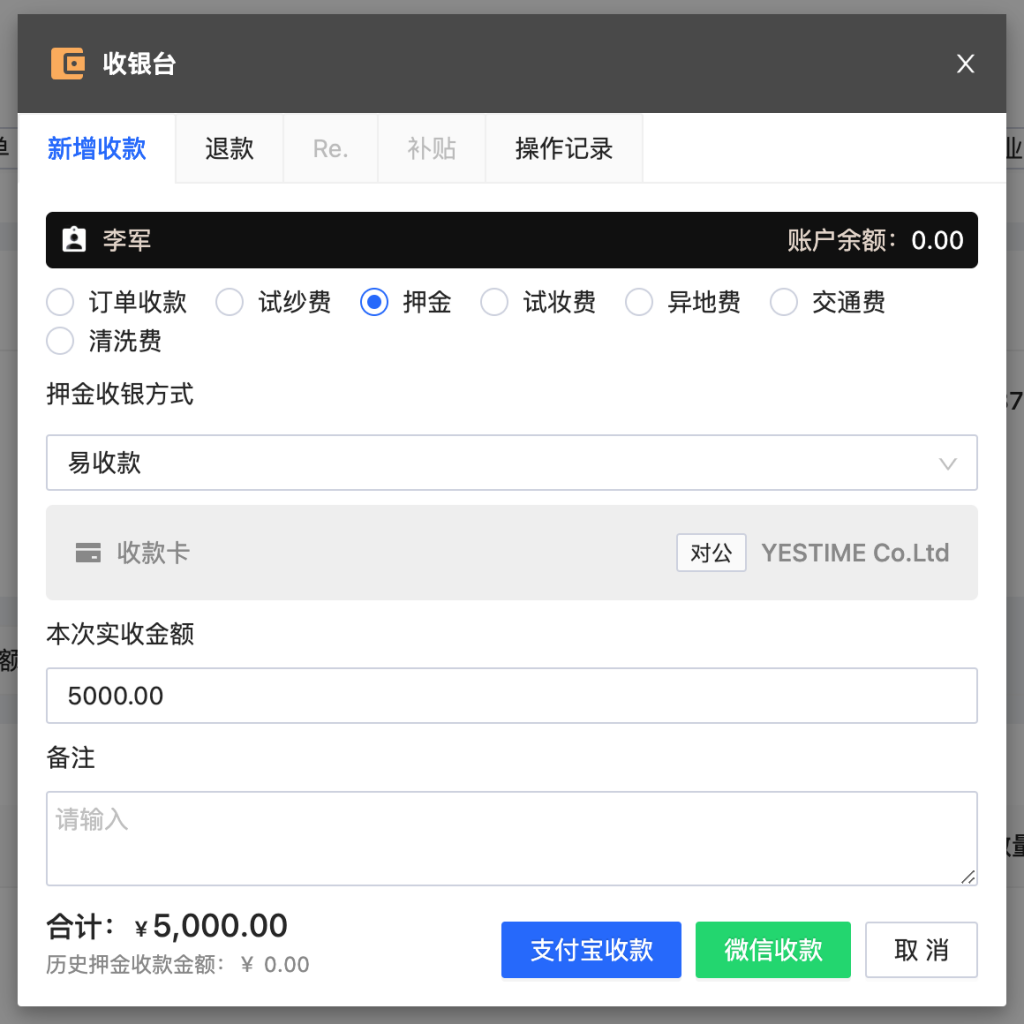Switch to the 退款 tab

[229, 149]
